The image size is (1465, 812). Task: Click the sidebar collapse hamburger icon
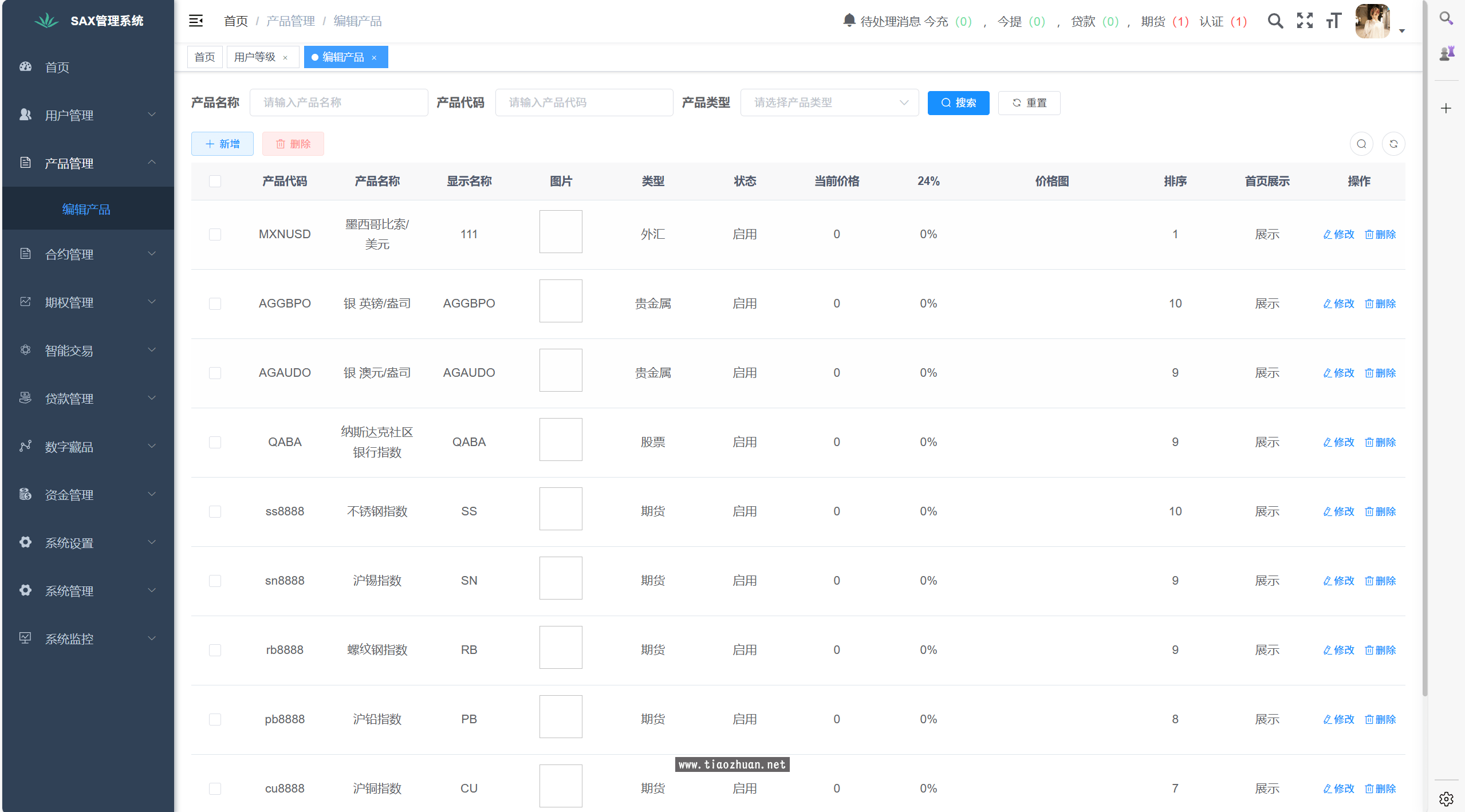(x=196, y=21)
